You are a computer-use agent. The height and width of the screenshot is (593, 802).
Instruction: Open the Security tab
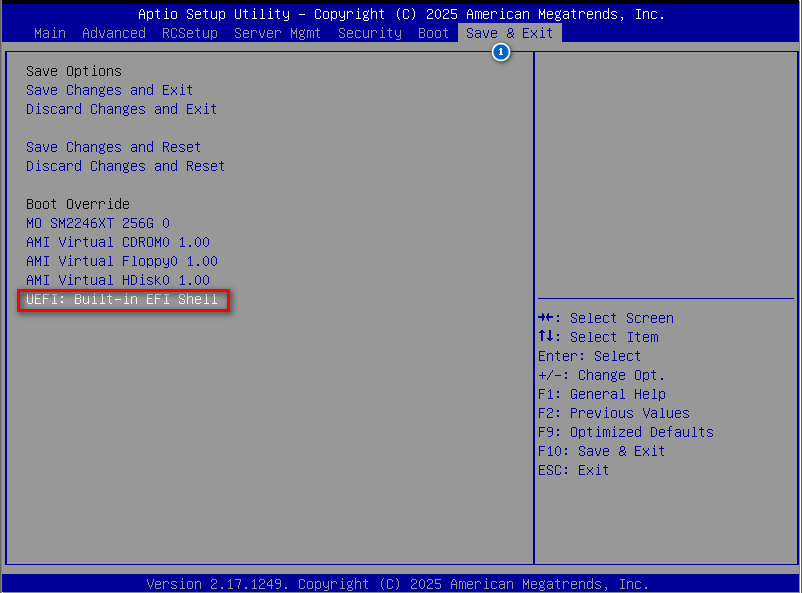(x=369, y=33)
